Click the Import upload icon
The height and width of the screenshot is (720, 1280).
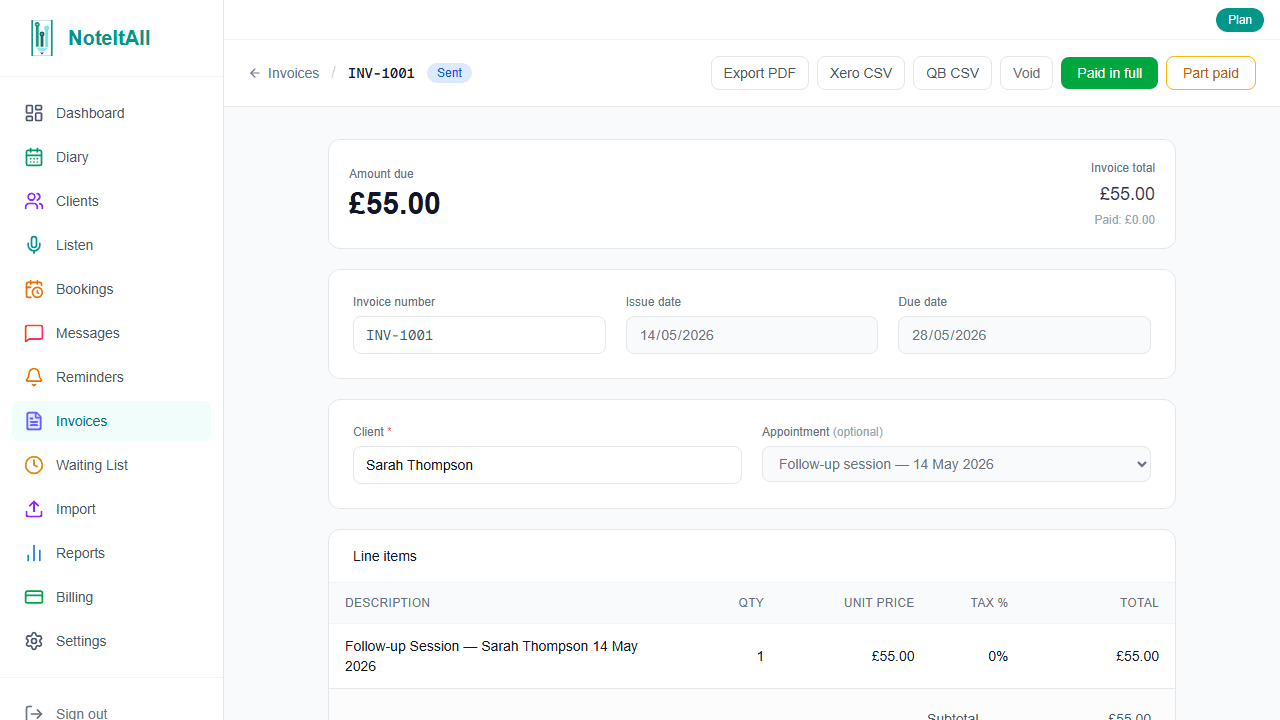34,509
